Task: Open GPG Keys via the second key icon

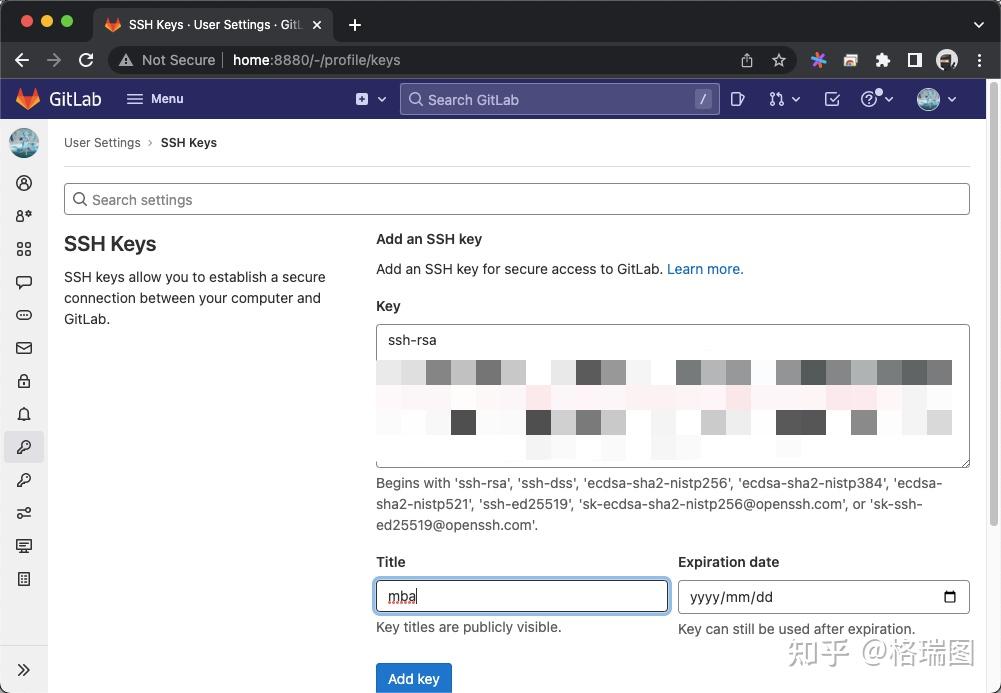Action: (x=24, y=480)
